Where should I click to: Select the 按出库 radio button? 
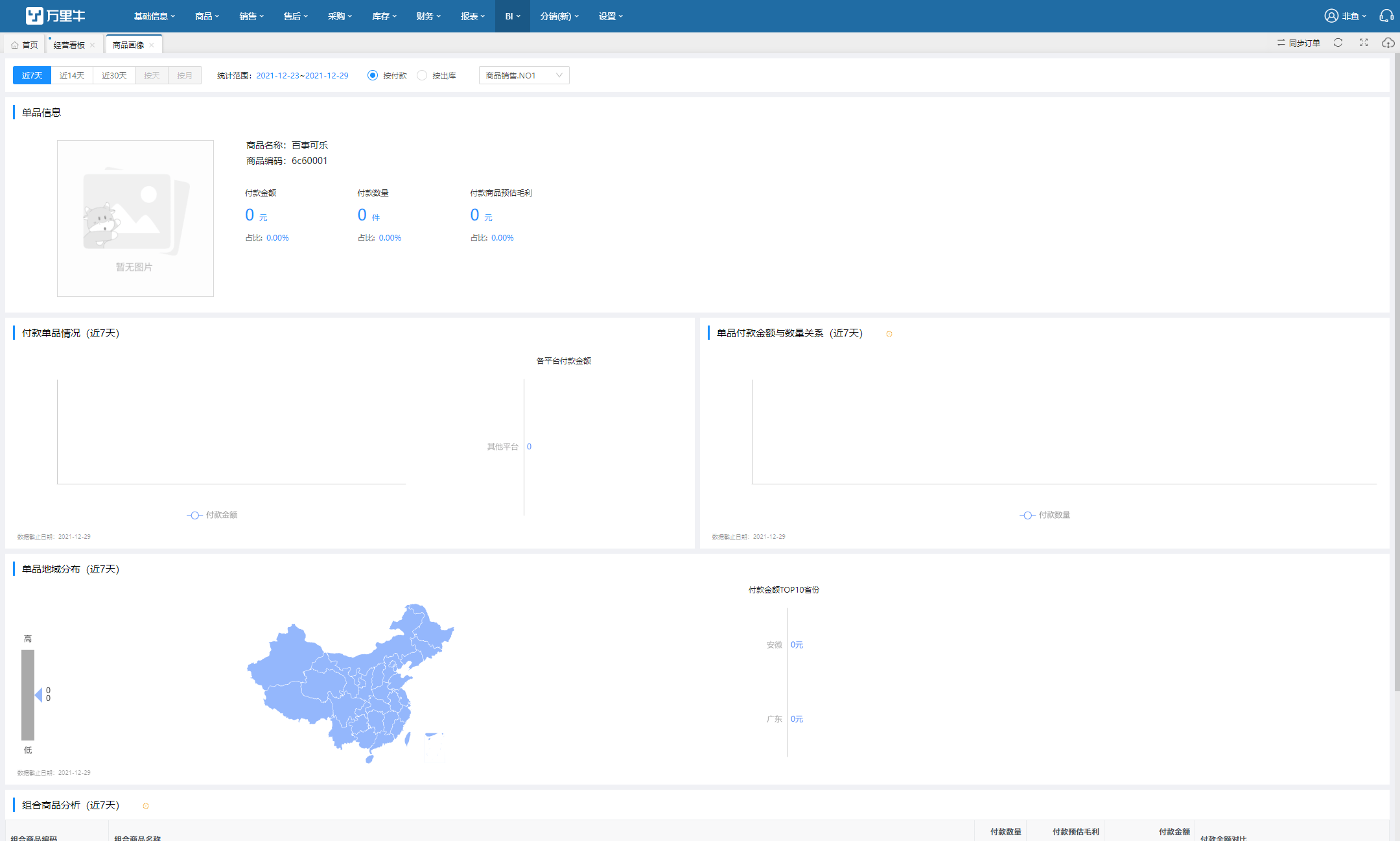click(x=422, y=75)
